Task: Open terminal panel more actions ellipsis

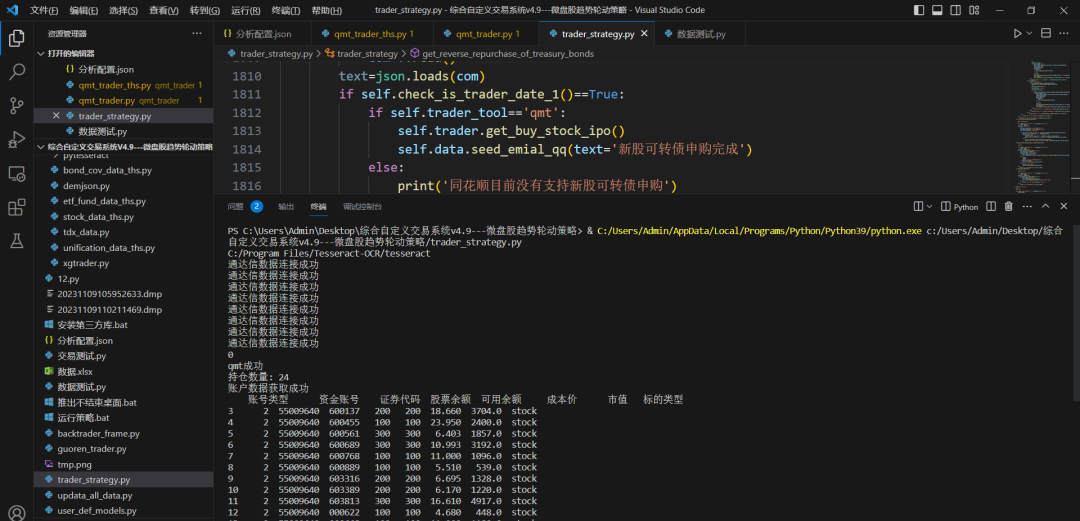Action: pyautogui.click(x=1027, y=206)
